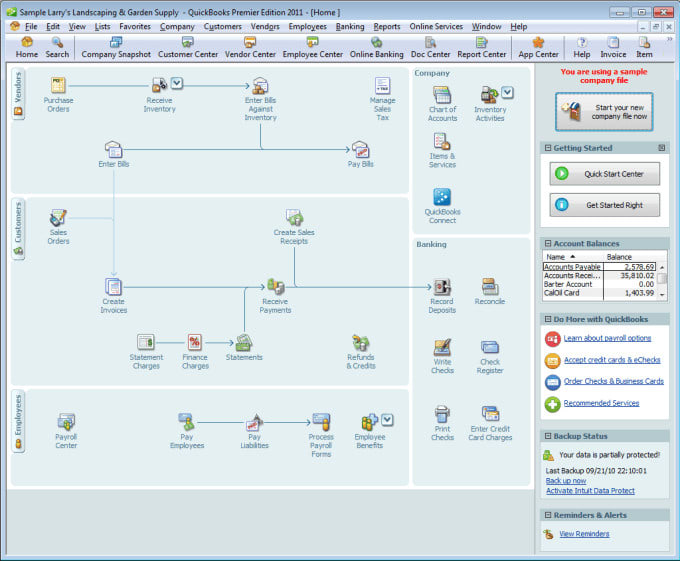Image resolution: width=680 pixels, height=561 pixels.
Task: Open Finance Charges
Action: [195, 342]
